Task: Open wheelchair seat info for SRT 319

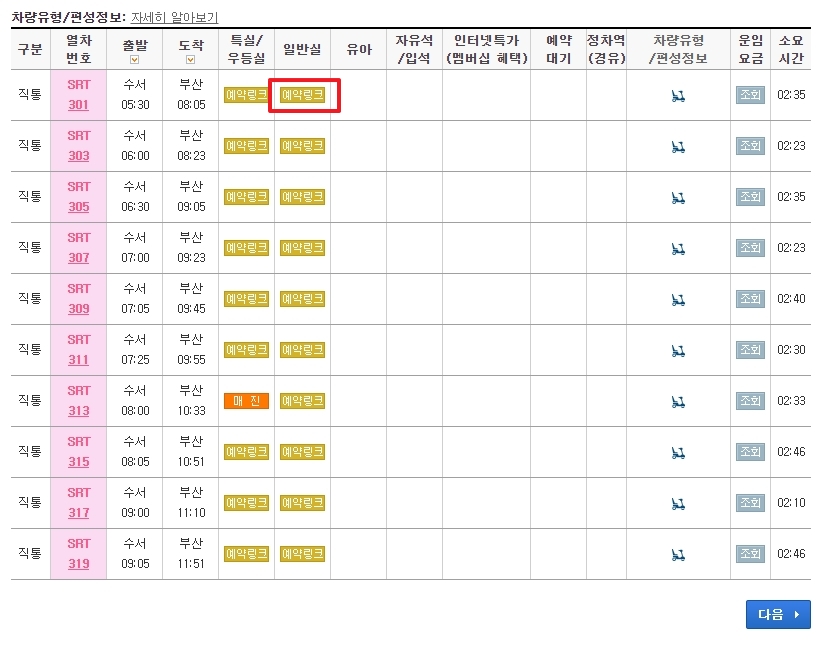Action: pos(678,555)
